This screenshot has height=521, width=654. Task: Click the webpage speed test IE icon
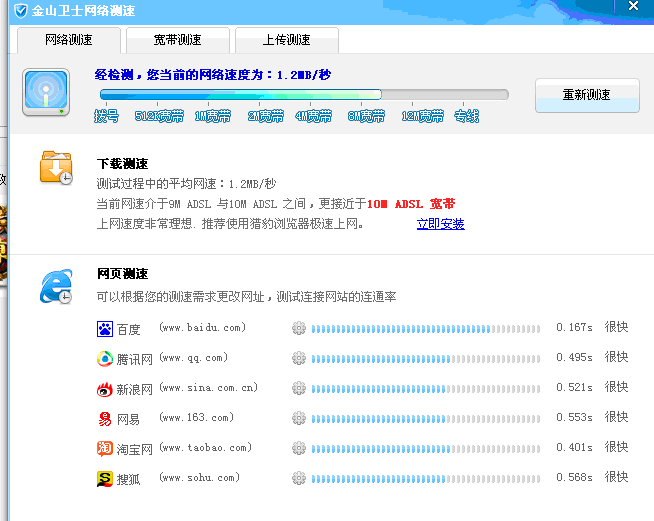[x=56, y=286]
